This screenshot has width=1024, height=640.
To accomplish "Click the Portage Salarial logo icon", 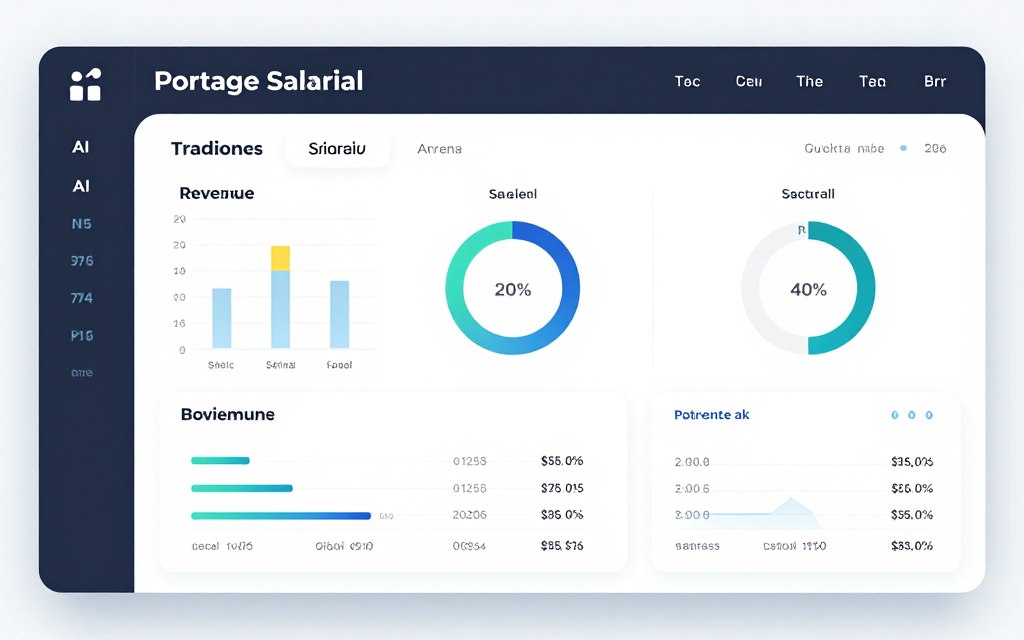I will [85, 84].
